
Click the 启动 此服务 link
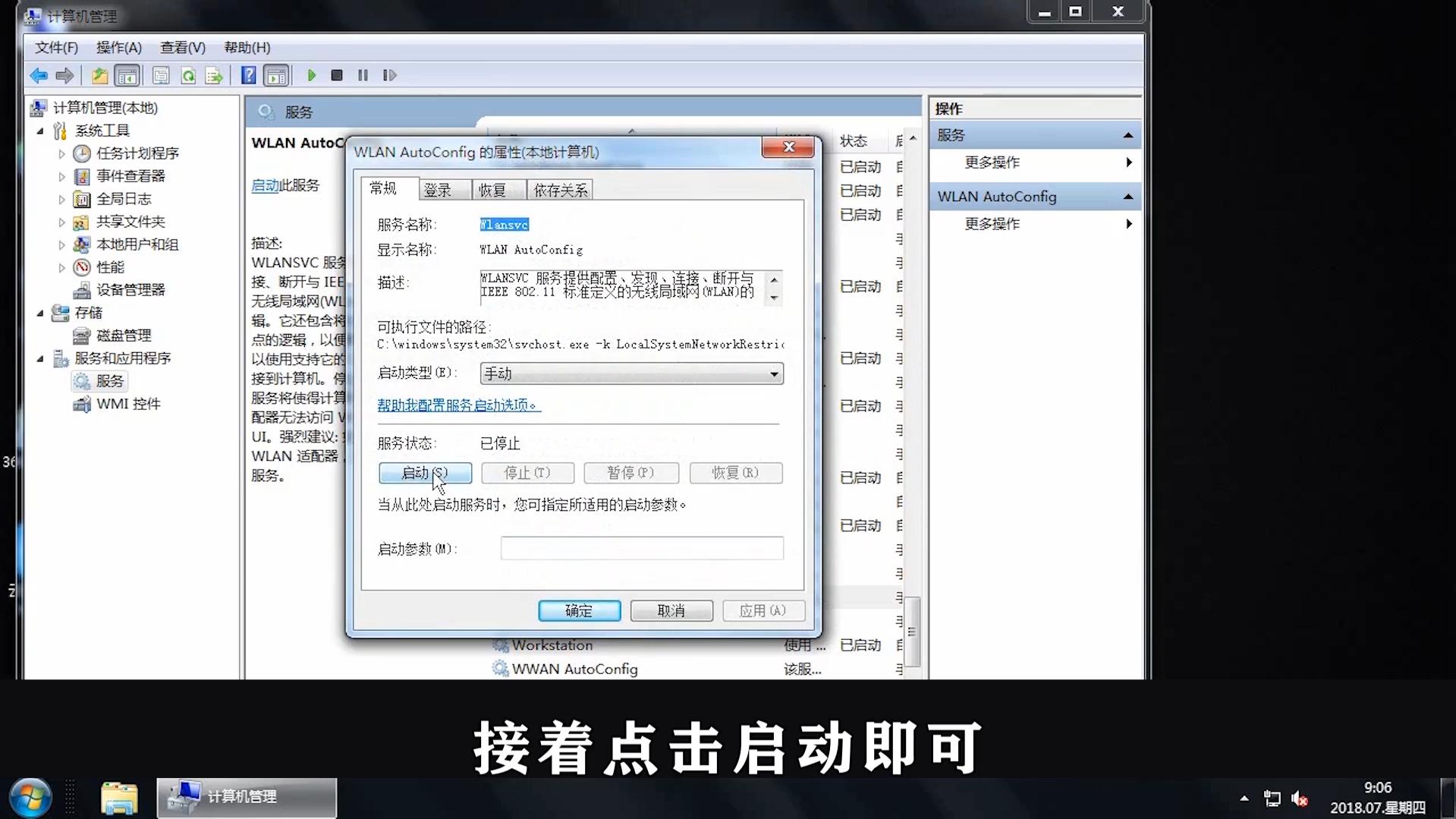(266, 185)
